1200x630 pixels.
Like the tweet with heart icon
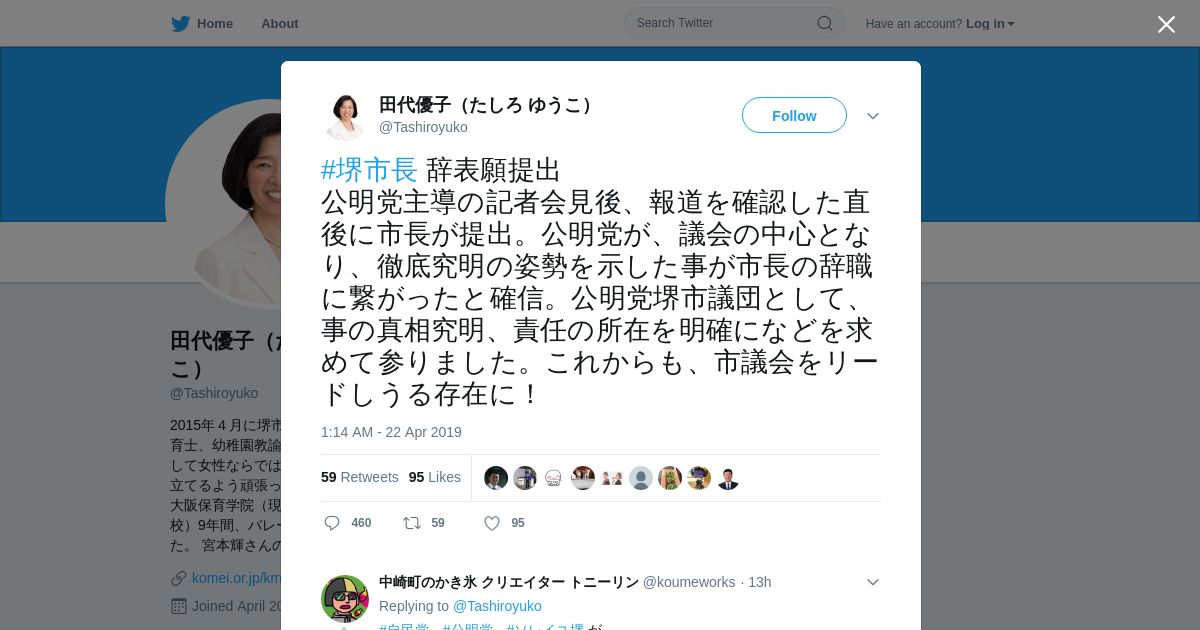492,523
